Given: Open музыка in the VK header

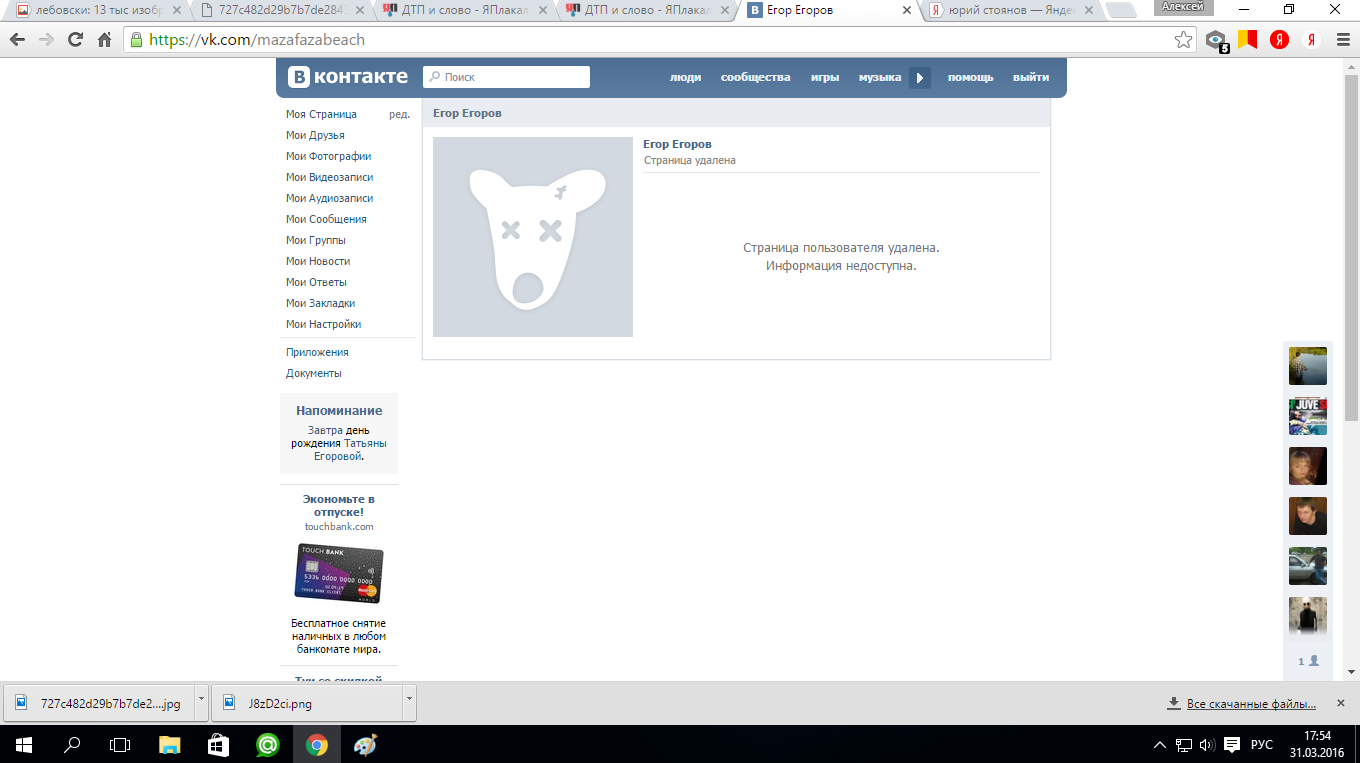Looking at the screenshot, I should pyautogui.click(x=880, y=77).
